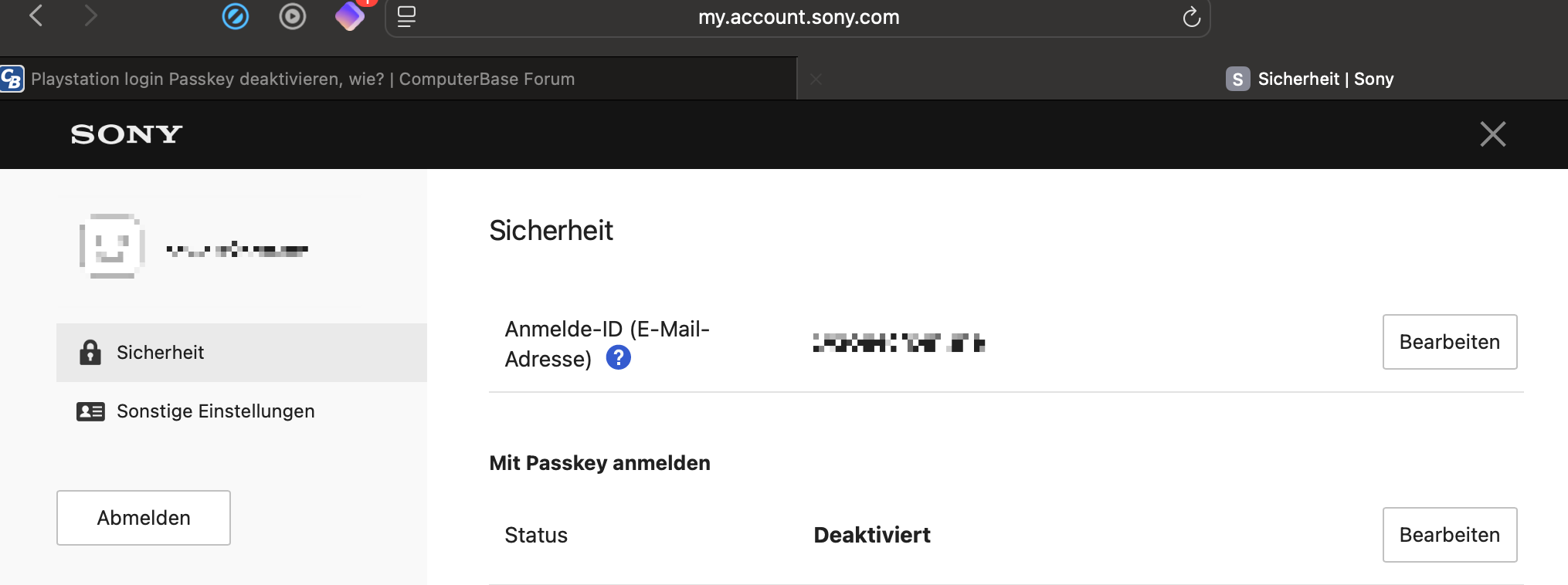This screenshot has width=1568, height=585.
Task: Click the Safari forward arrow
Action: (x=90, y=15)
